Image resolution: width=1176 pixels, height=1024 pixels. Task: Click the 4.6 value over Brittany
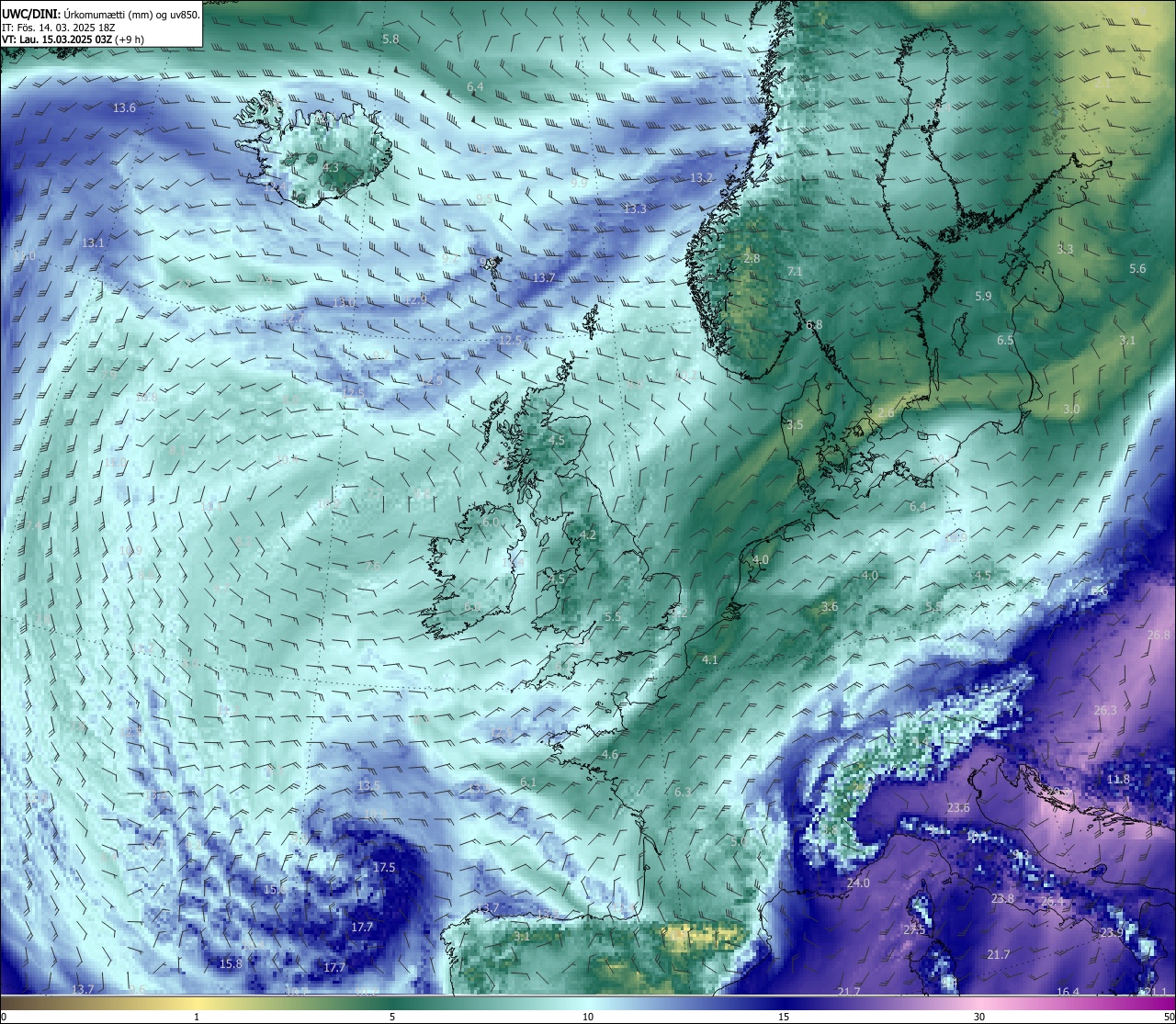click(609, 755)
